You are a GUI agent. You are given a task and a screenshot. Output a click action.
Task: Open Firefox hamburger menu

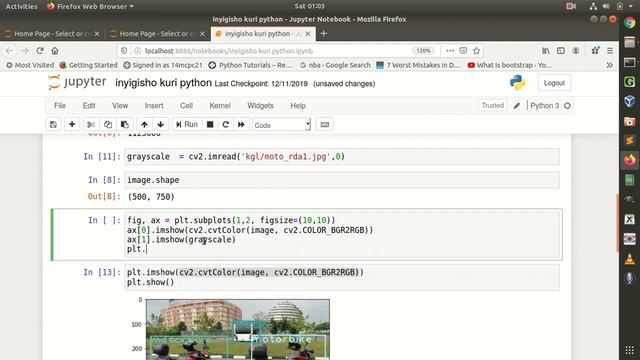(x=610, y=51)
